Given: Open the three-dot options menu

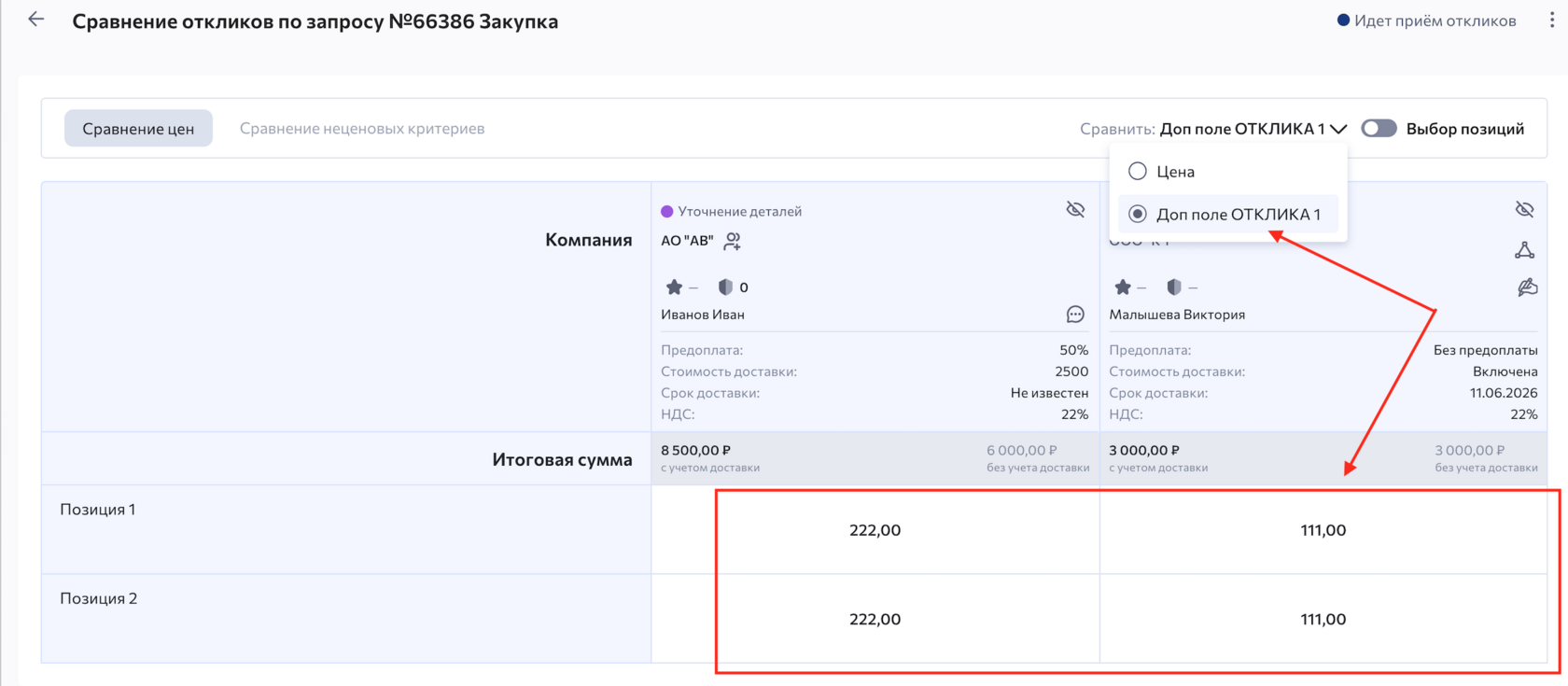Looking at the screenshot, I should pyautogui.click(x=1551, y=21).
